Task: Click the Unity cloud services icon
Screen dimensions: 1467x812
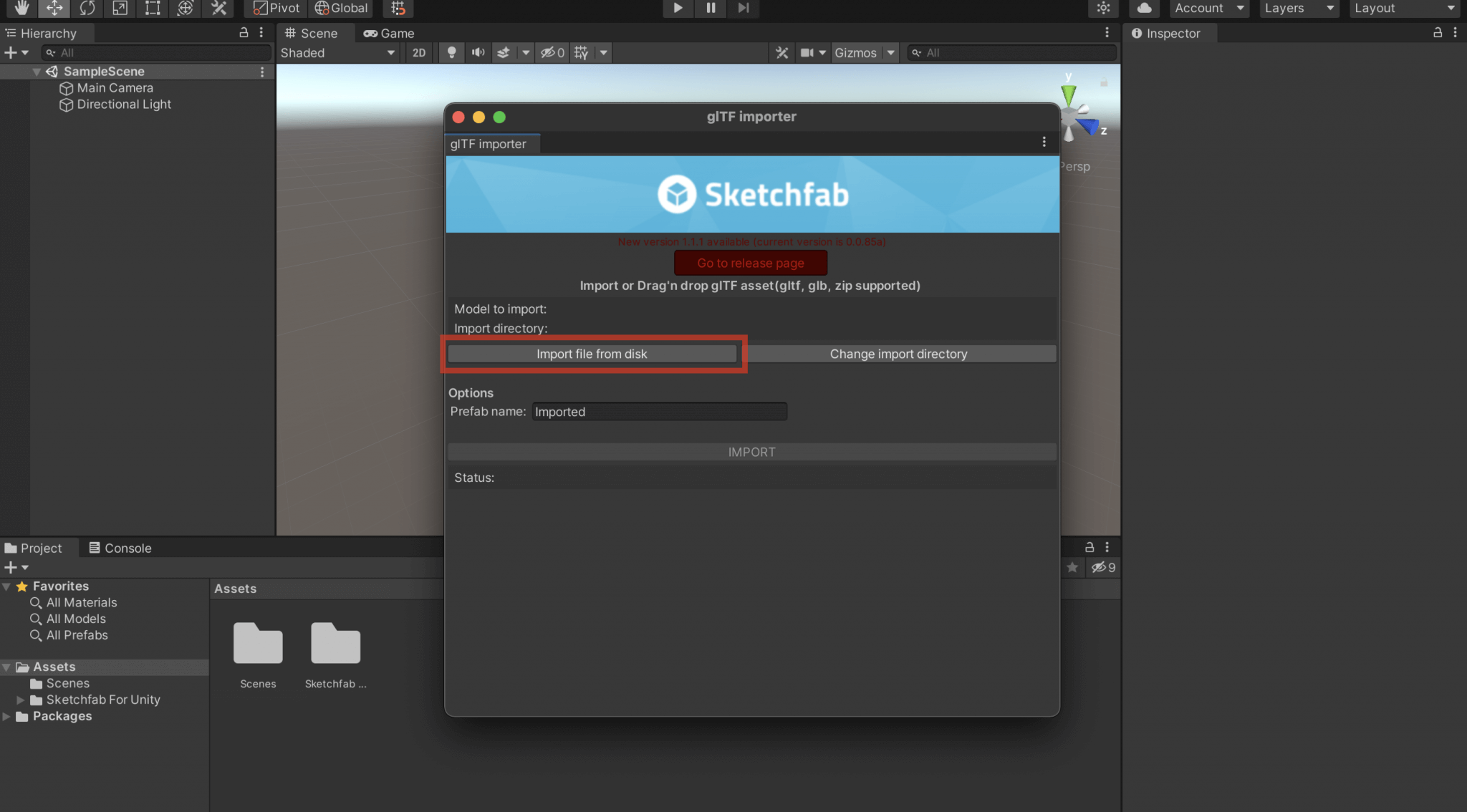Action: pyautogui.click(x=1144, y=9)
